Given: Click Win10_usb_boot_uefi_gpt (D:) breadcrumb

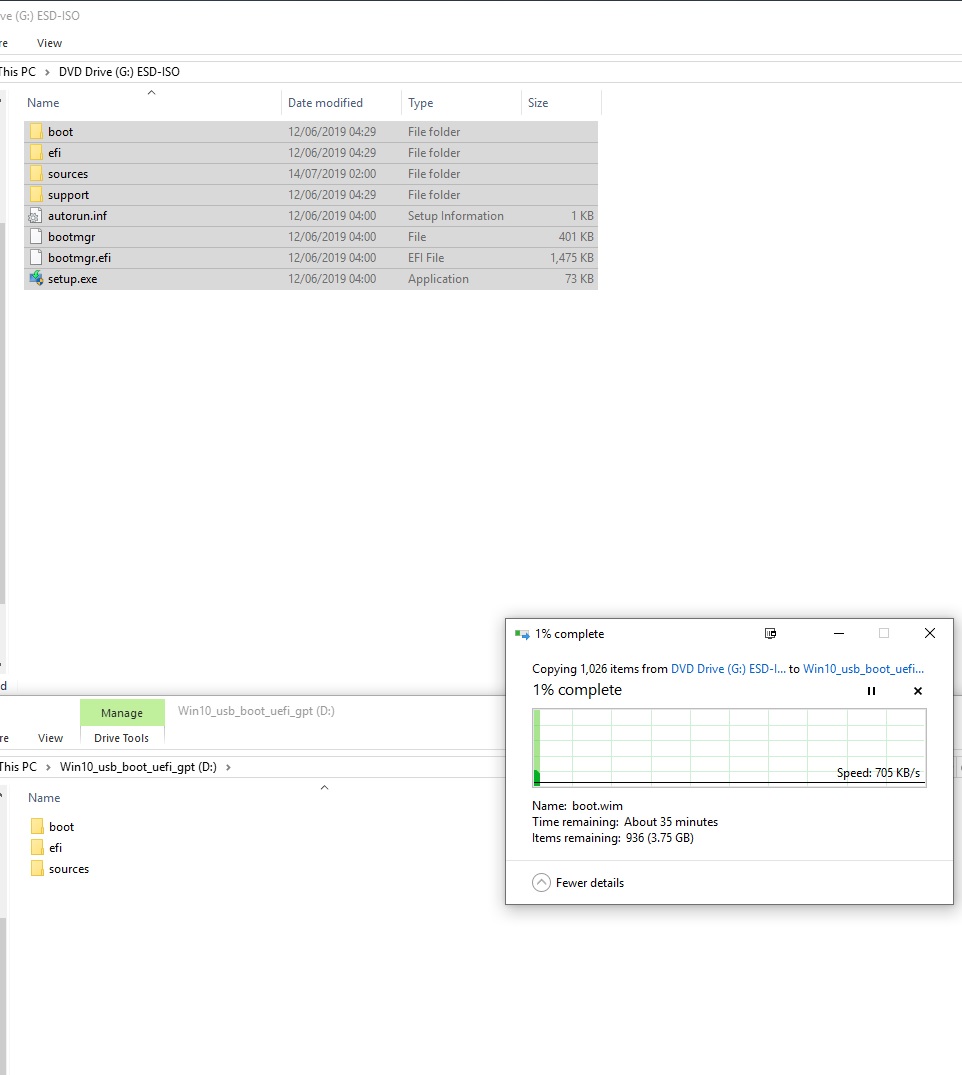Looking at the screenshot, I should [x=138, y=767].
